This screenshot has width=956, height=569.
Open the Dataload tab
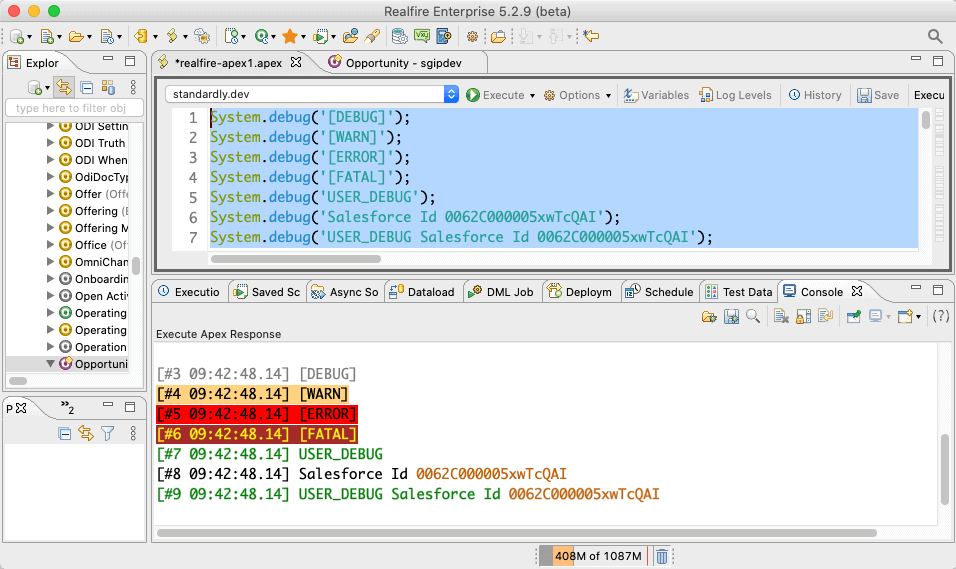tap(422, 292)
